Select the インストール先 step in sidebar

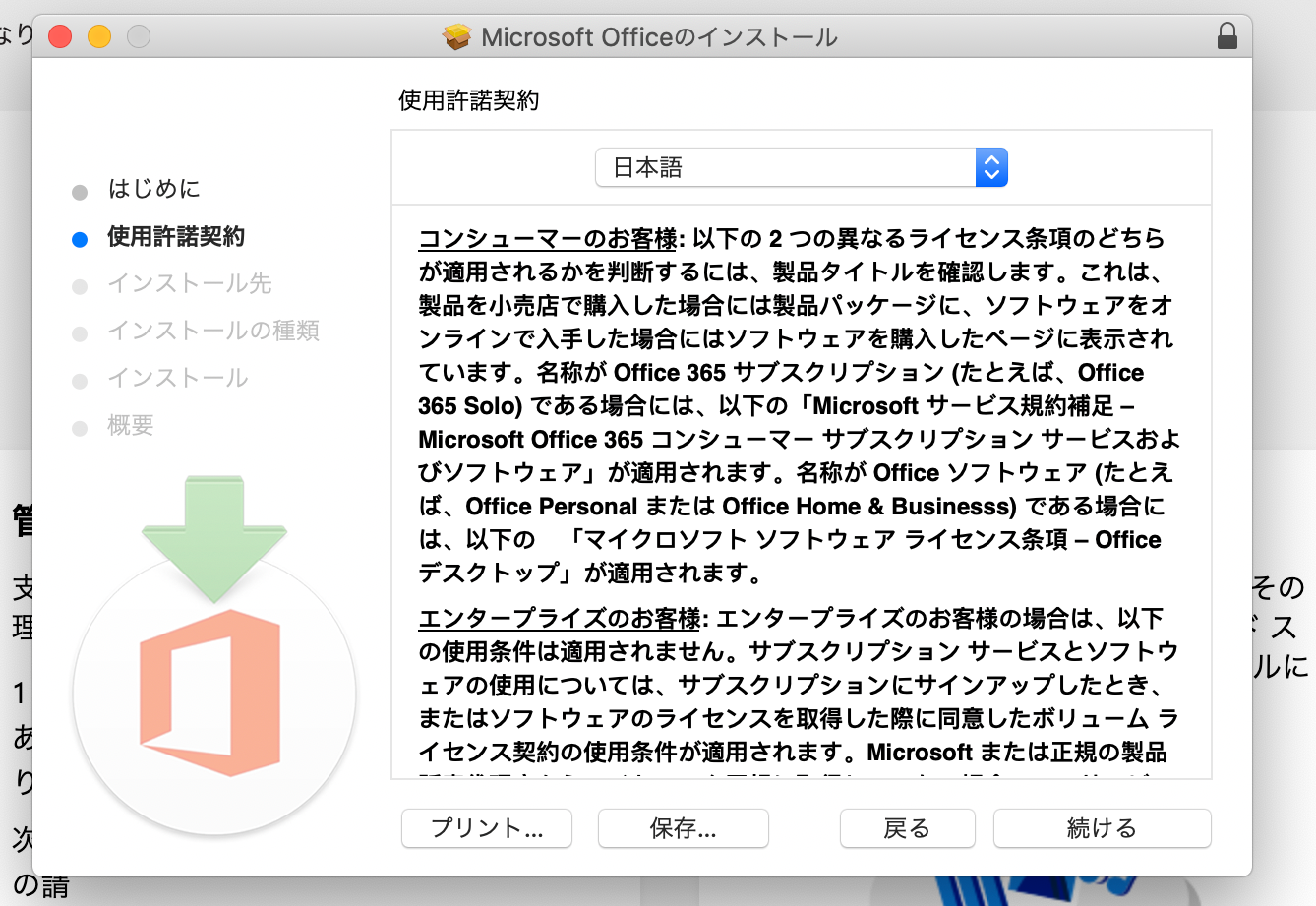click(x=189, y=283)
